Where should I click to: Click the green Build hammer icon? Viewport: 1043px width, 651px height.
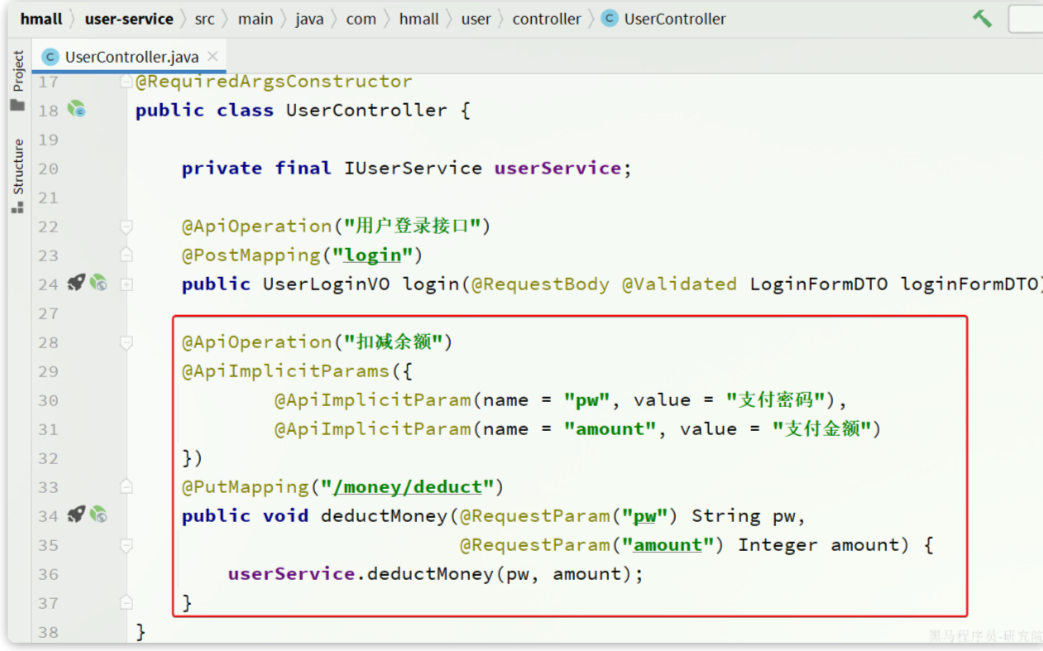point(982,18)
